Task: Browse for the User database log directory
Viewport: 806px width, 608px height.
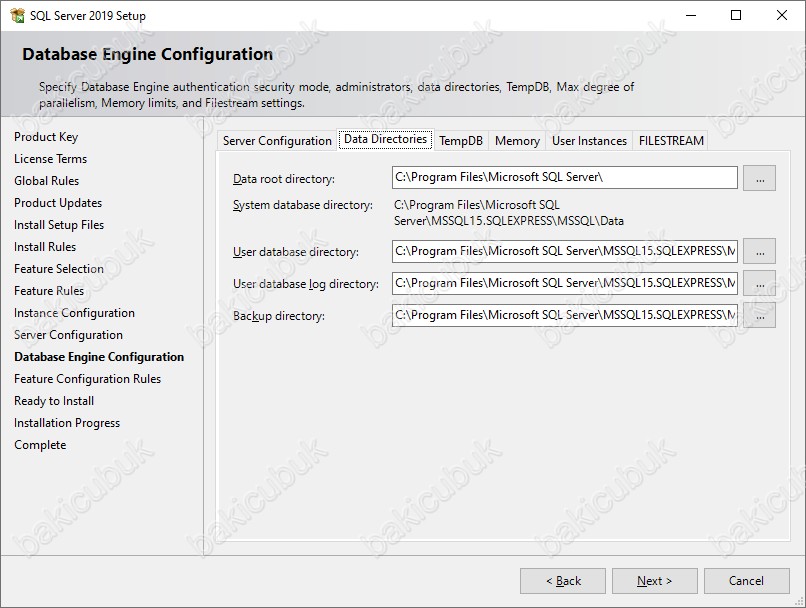Action: (759, 284)
